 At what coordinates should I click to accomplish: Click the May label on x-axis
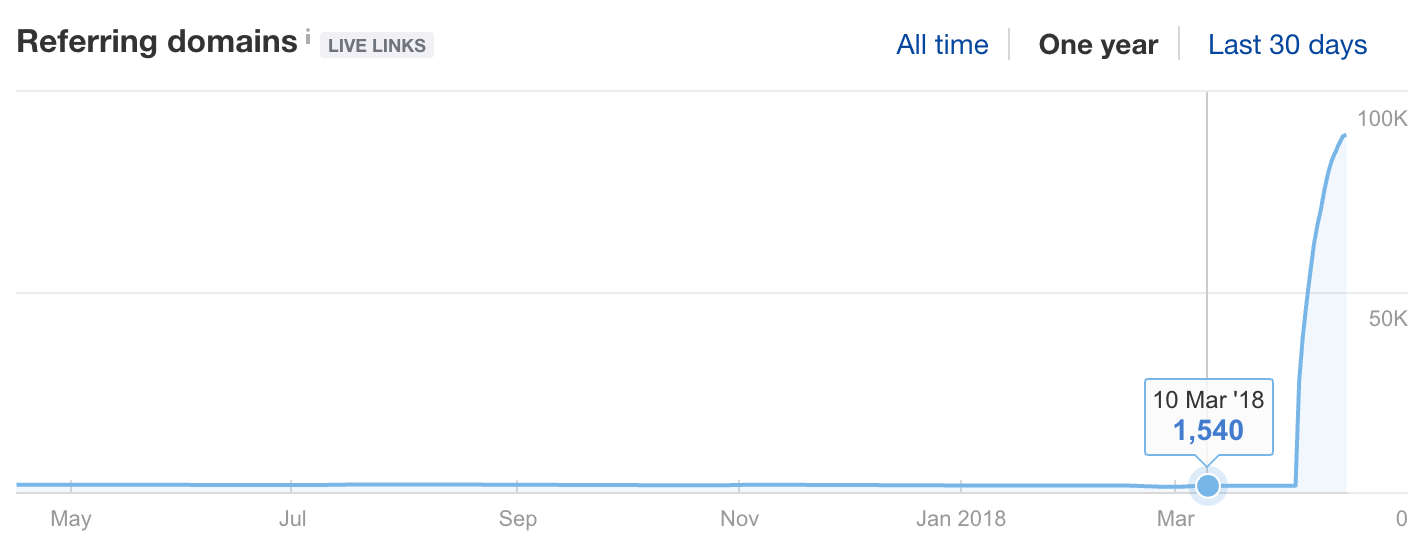point(71,519)
